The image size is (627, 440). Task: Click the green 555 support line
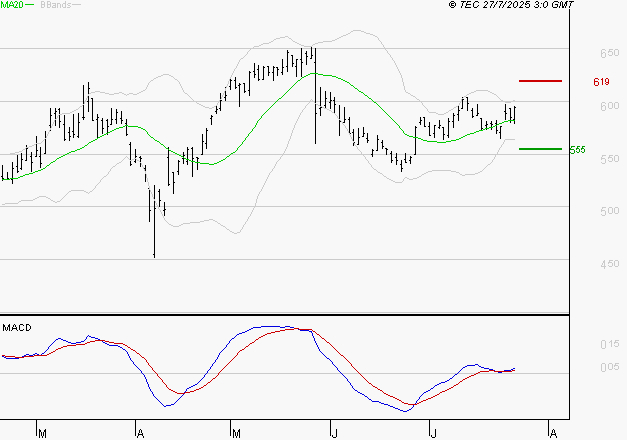[x=540, y=149]
